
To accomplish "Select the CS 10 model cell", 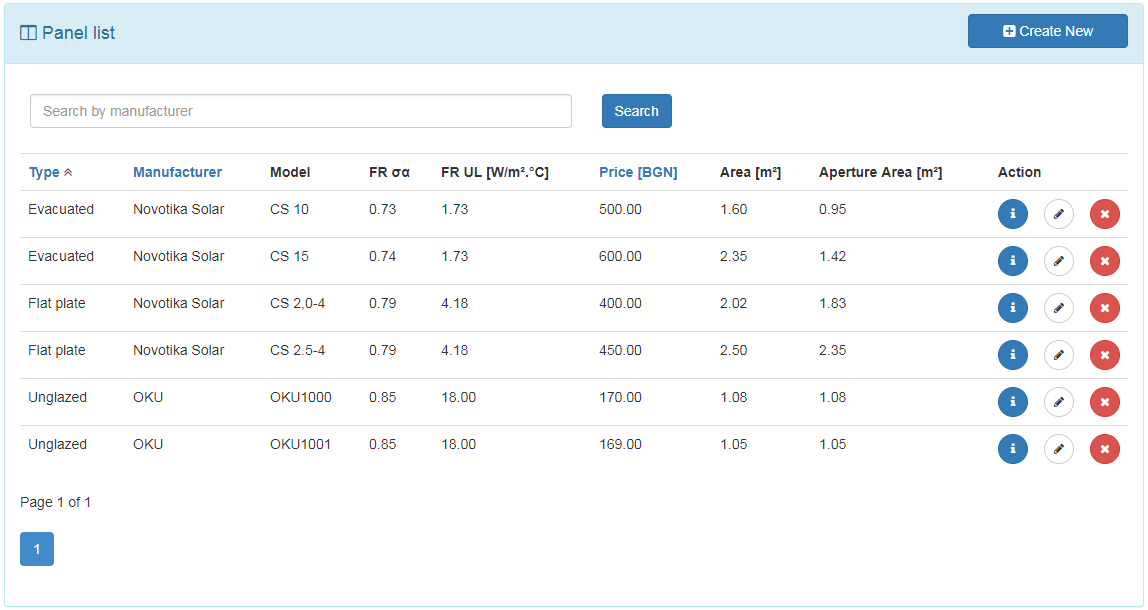I will (289, 209).
